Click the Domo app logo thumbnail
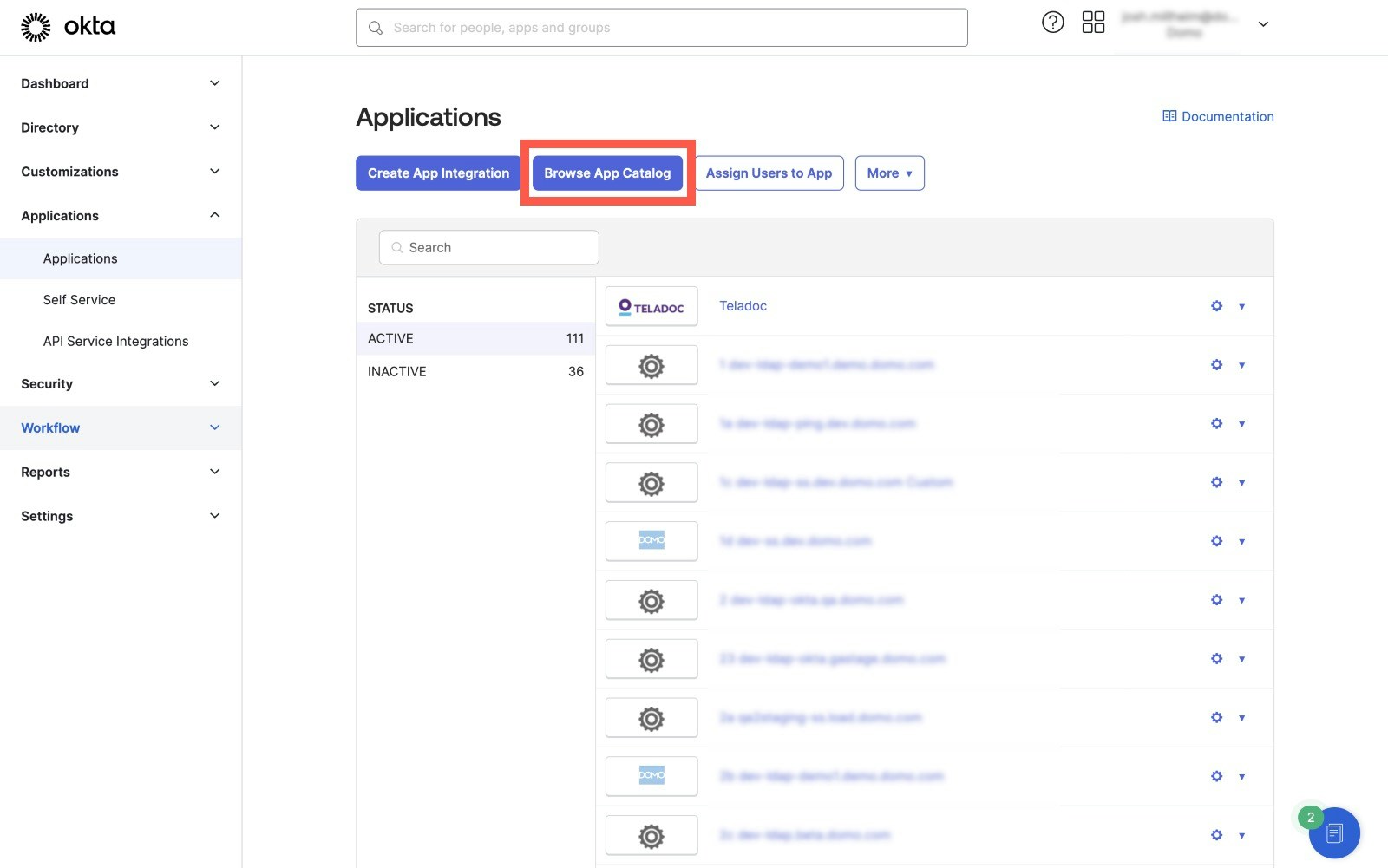The width and height of the screenshot is (1388, 868). tap(651, 540)
